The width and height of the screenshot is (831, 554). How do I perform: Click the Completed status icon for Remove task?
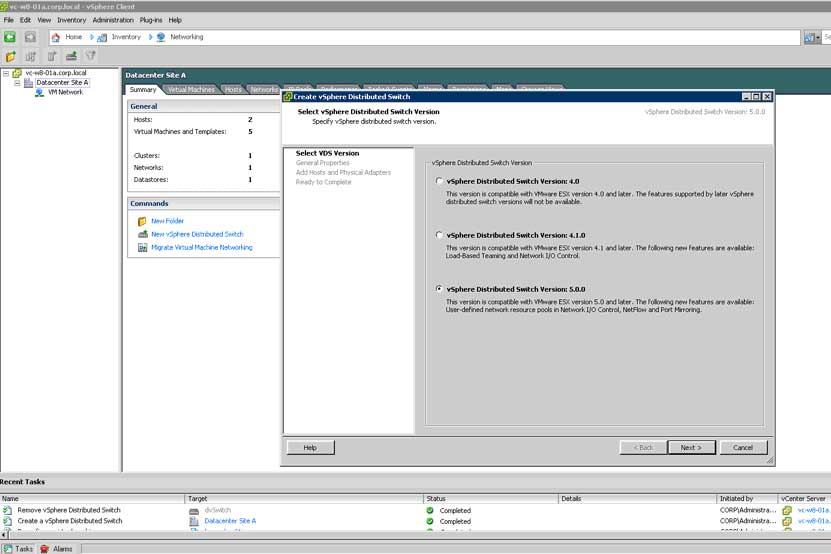tap(430, 511)
